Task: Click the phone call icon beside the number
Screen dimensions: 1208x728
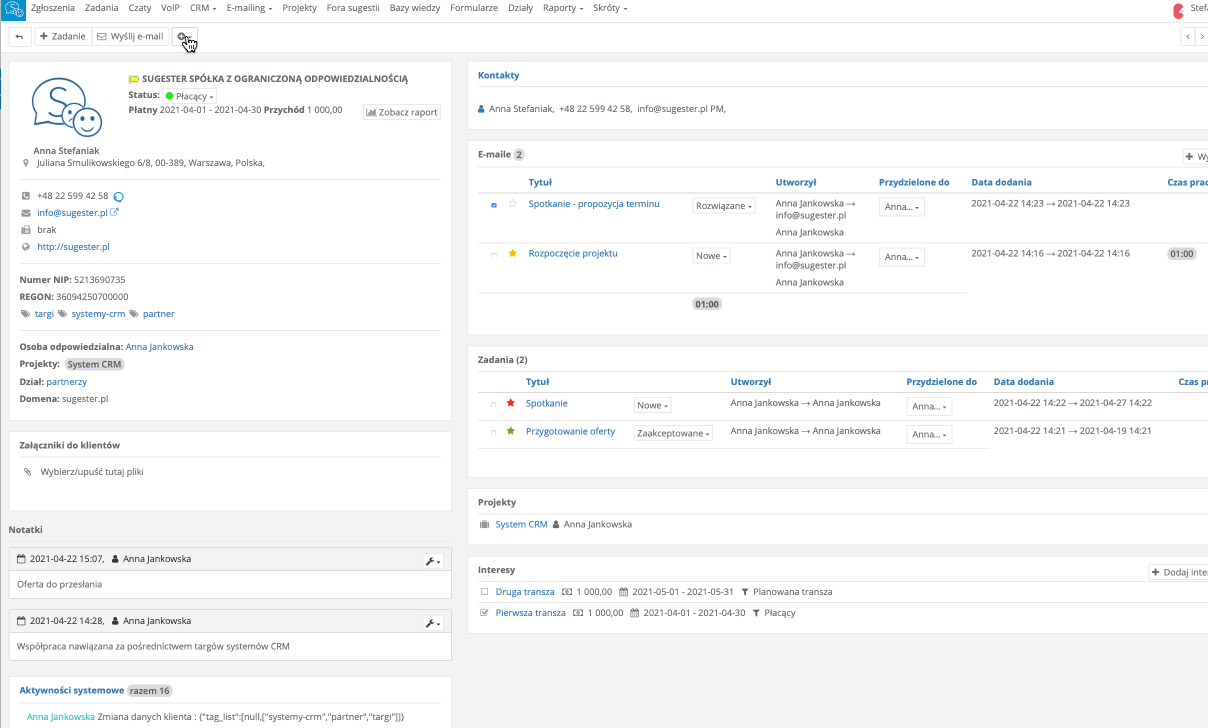Action: (119, 196)
